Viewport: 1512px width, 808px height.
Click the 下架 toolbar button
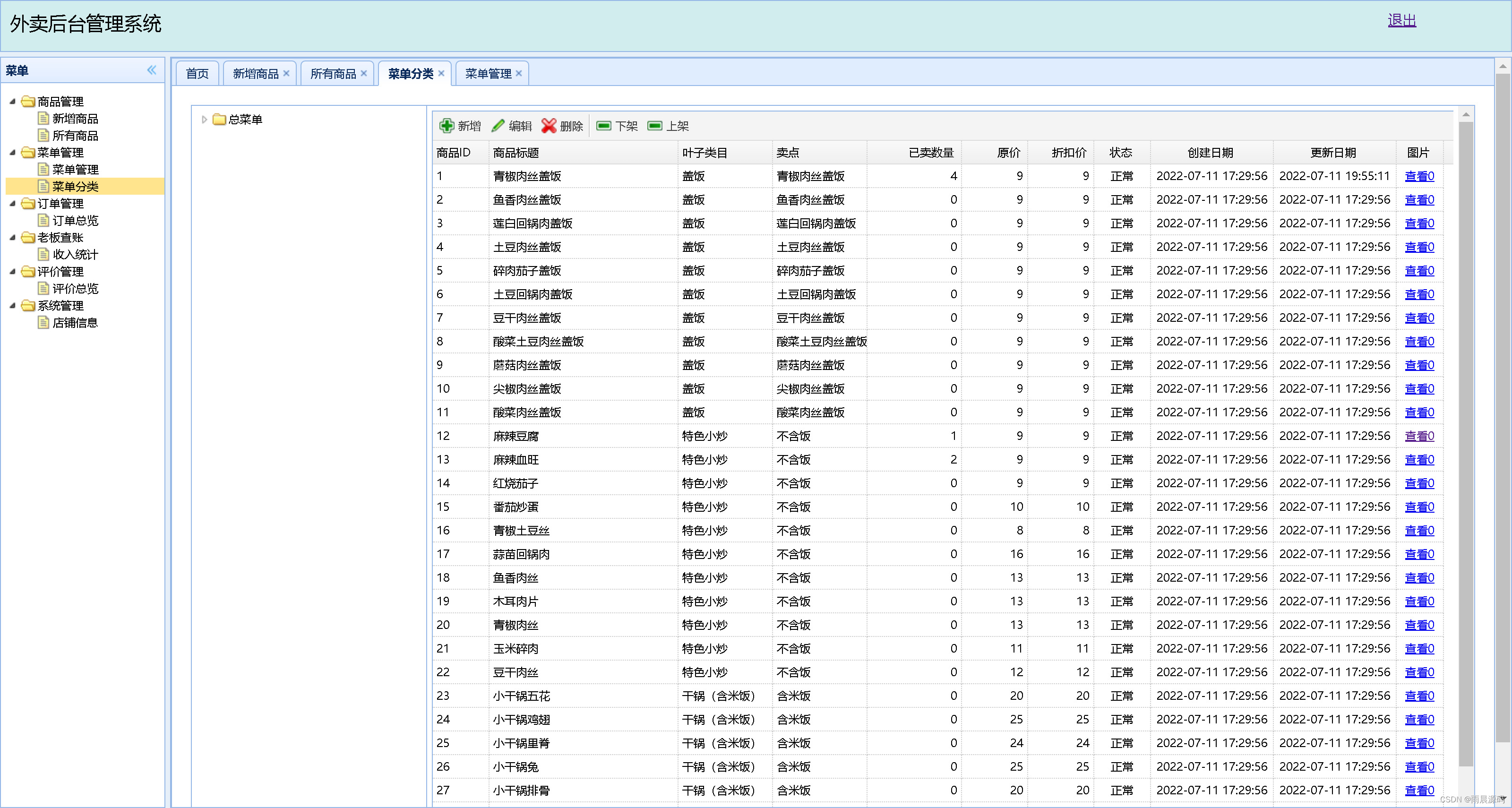[617, 126]
